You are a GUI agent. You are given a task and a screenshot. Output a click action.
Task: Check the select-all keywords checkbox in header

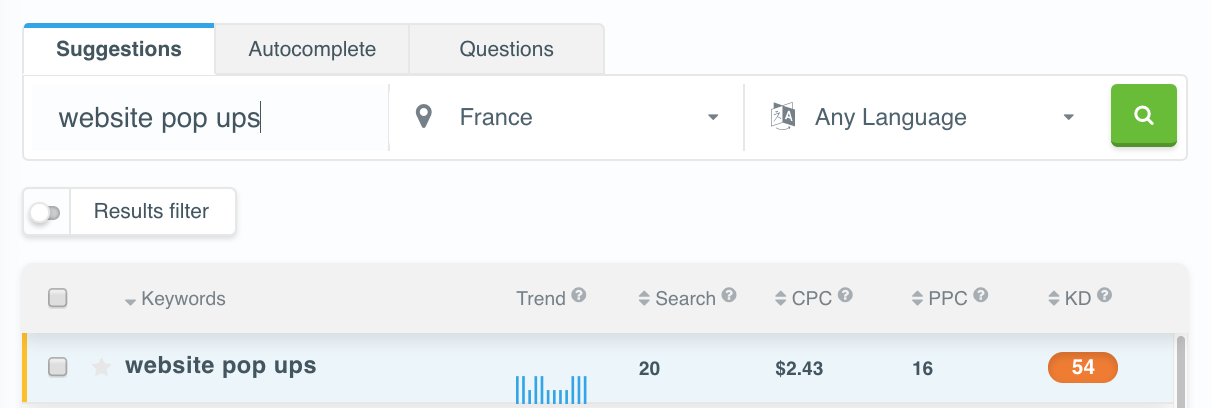58,298
